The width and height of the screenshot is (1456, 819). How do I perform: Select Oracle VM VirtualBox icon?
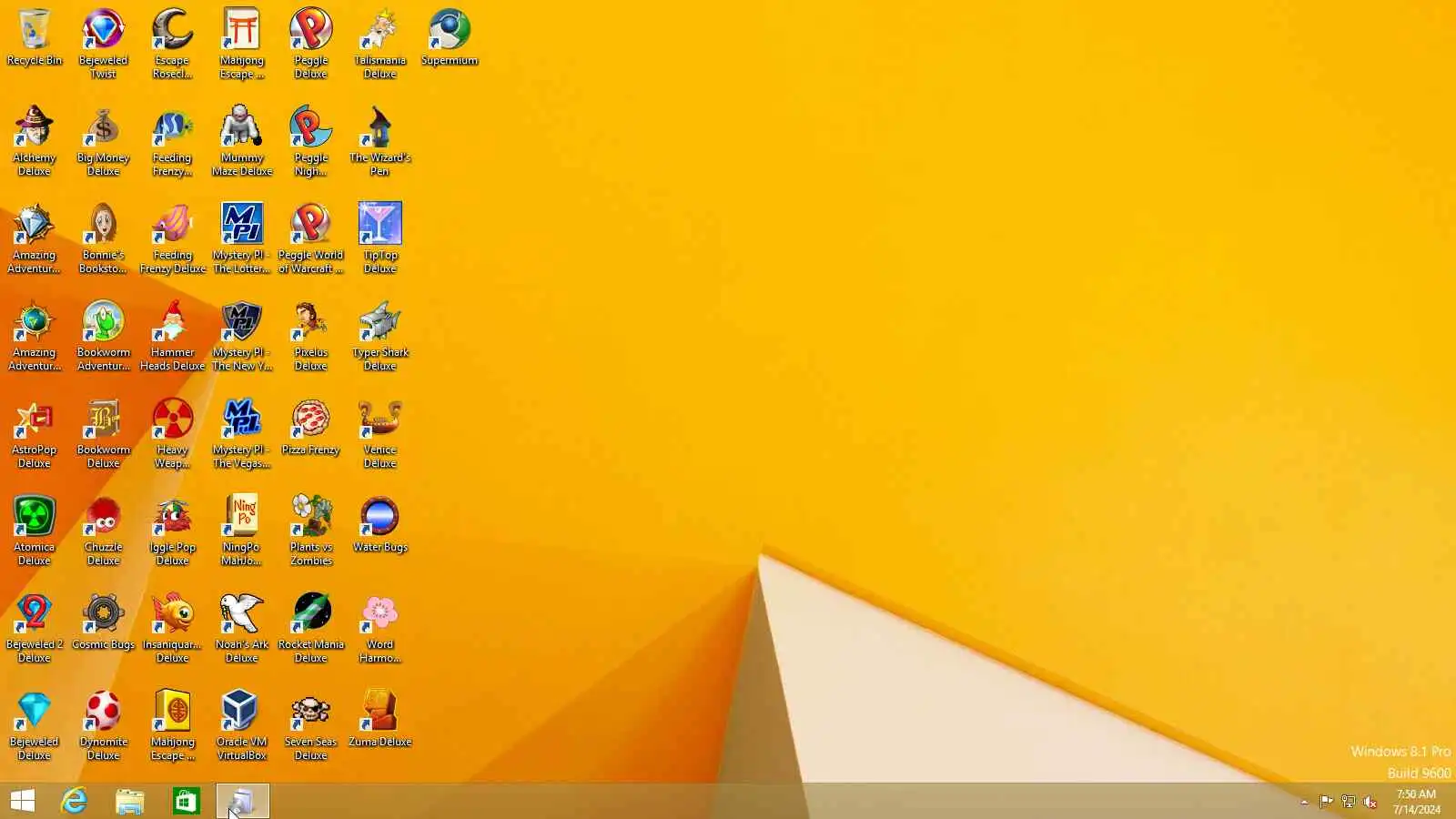242,725
